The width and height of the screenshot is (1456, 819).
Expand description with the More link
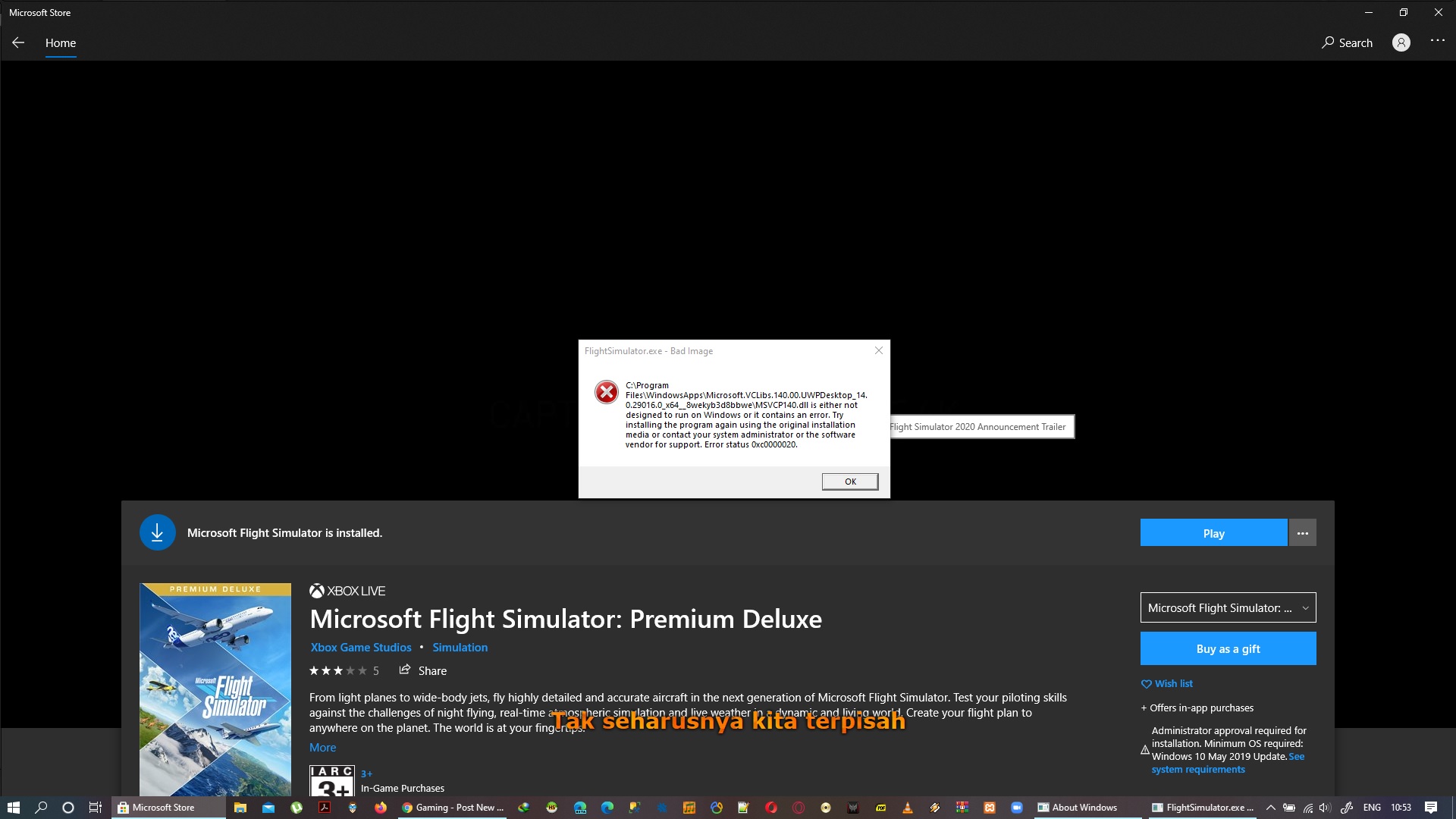(322, 748)
